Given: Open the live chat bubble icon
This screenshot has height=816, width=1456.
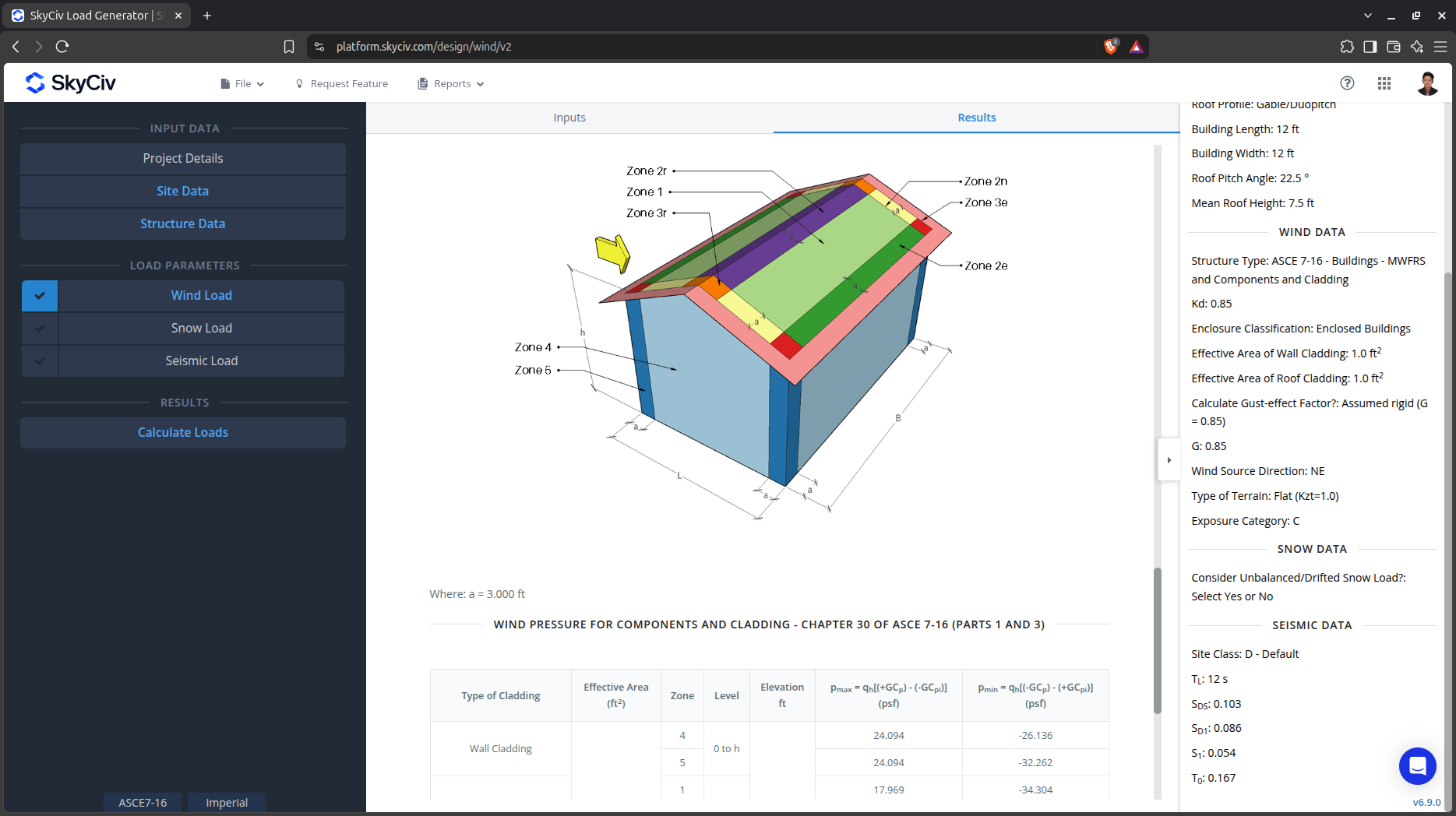Looking at the screenshot, I should coord(1418,766).
